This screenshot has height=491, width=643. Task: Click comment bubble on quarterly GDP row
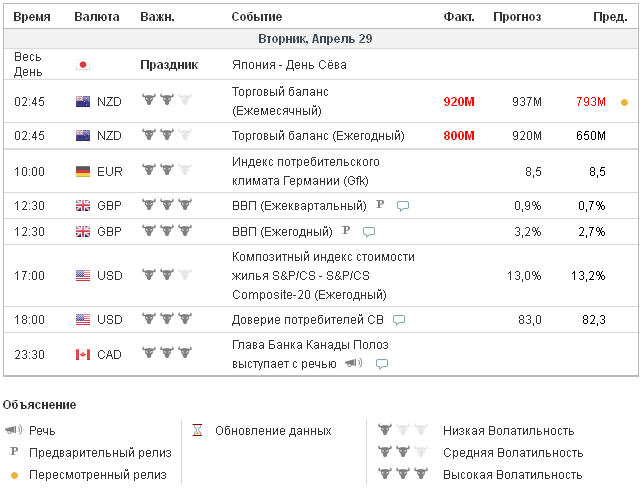tap(403, 206)
